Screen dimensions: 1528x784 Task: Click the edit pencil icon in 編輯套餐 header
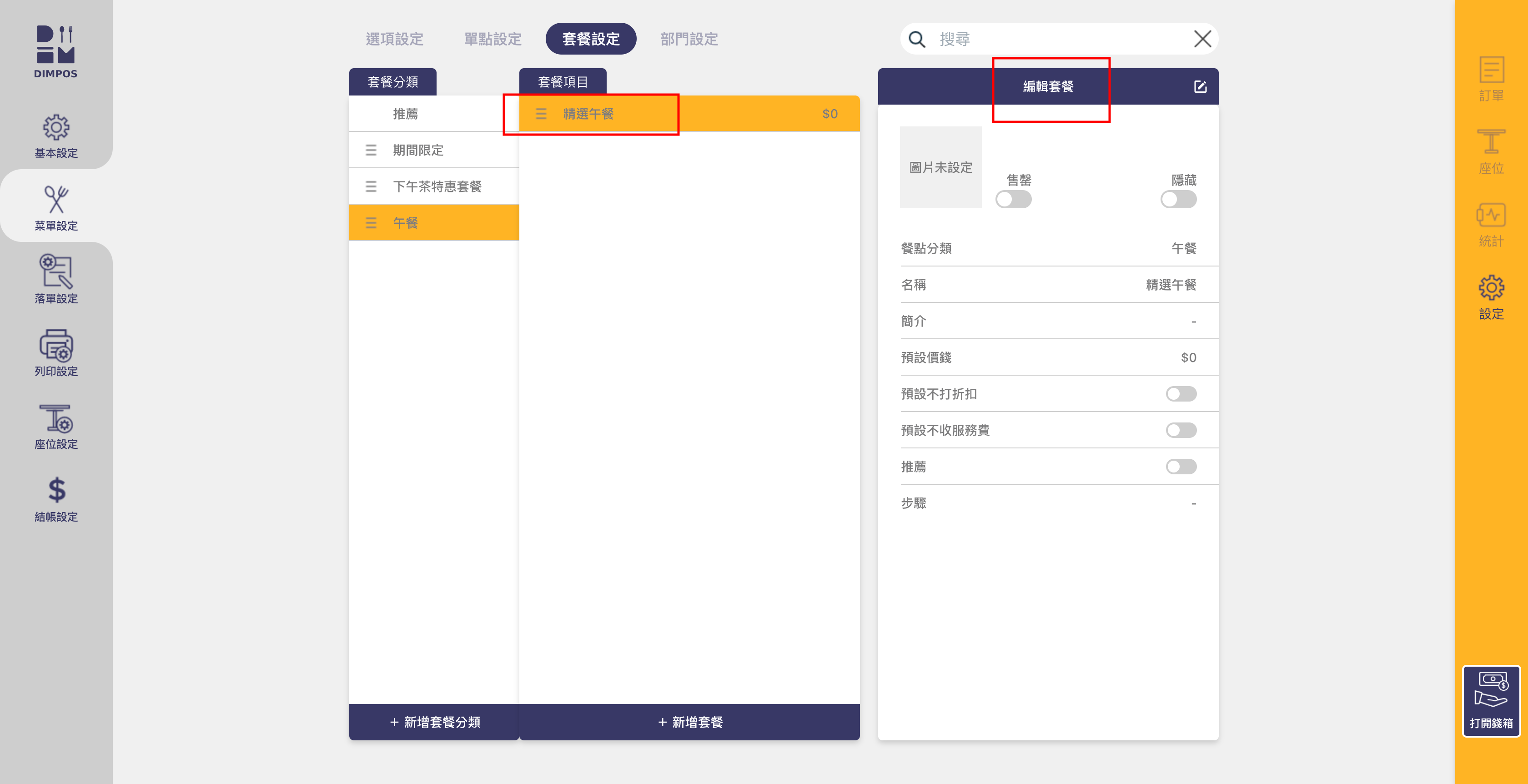click(1200, 86)
